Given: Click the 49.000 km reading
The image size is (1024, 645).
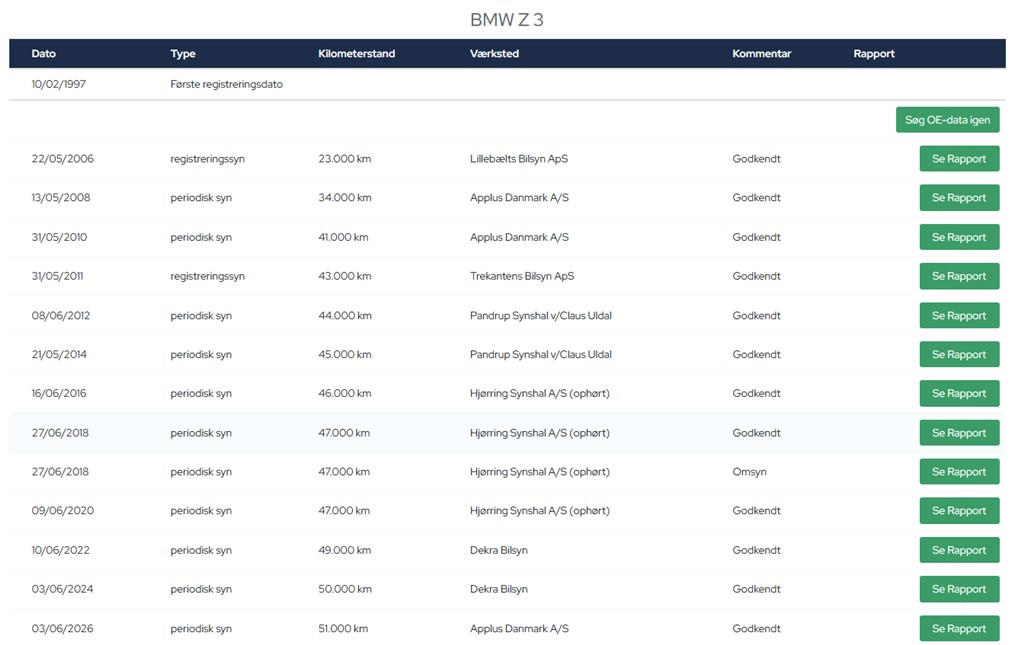Looking at the screenshot, I should [x=345, y=550].
